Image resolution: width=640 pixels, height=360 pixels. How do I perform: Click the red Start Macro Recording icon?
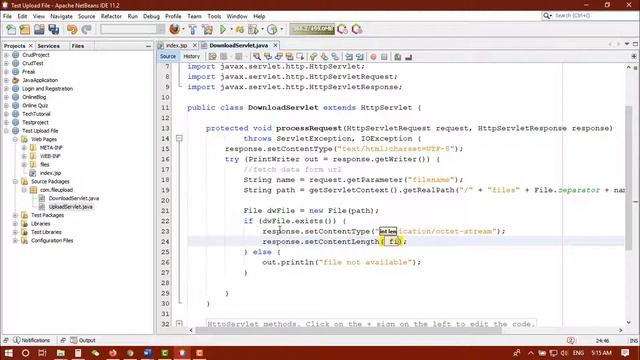point(373,57)
